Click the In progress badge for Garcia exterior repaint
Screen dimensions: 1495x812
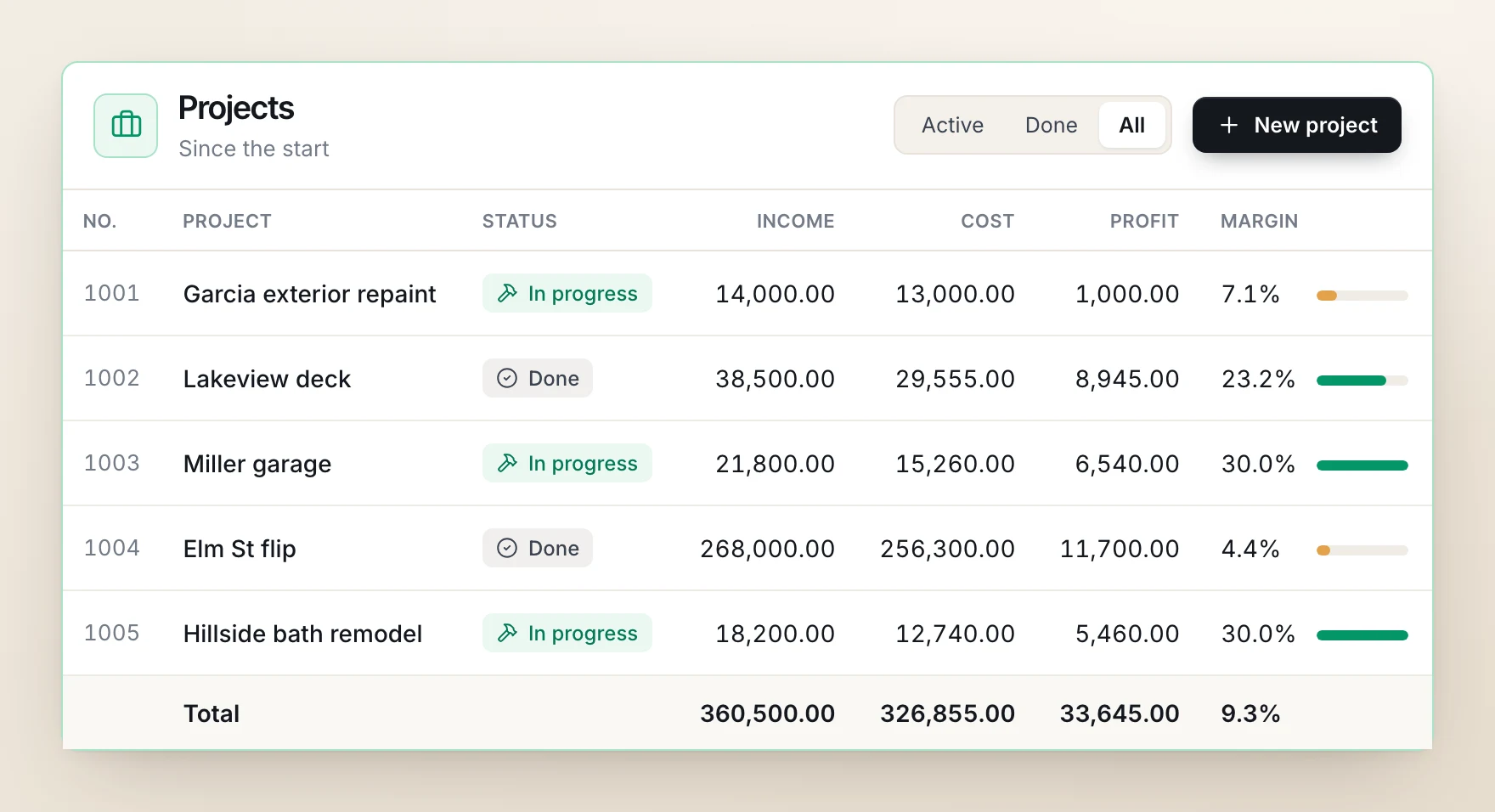click(567, 293)
